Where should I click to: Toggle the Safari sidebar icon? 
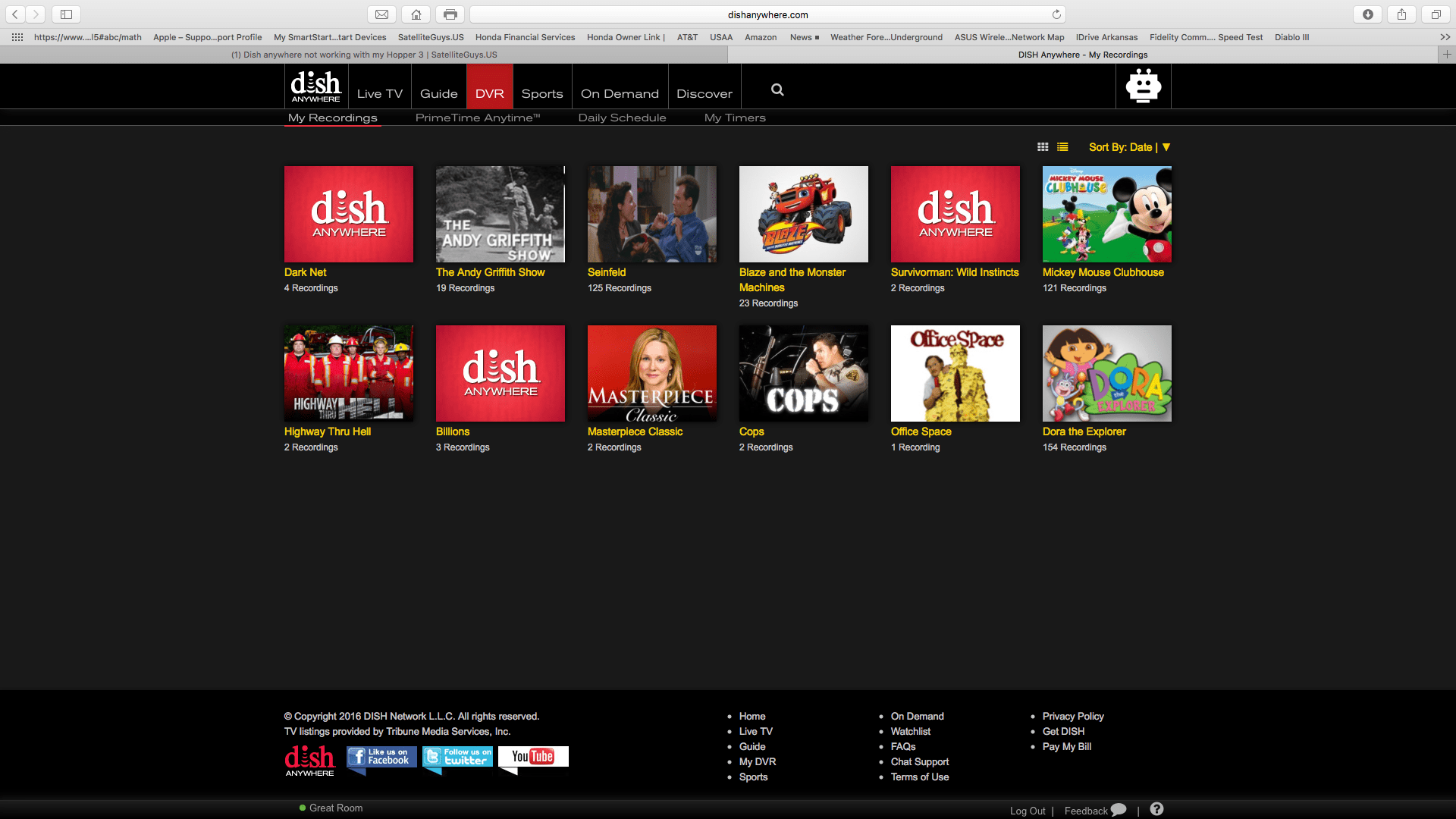(x=66, y=14)
